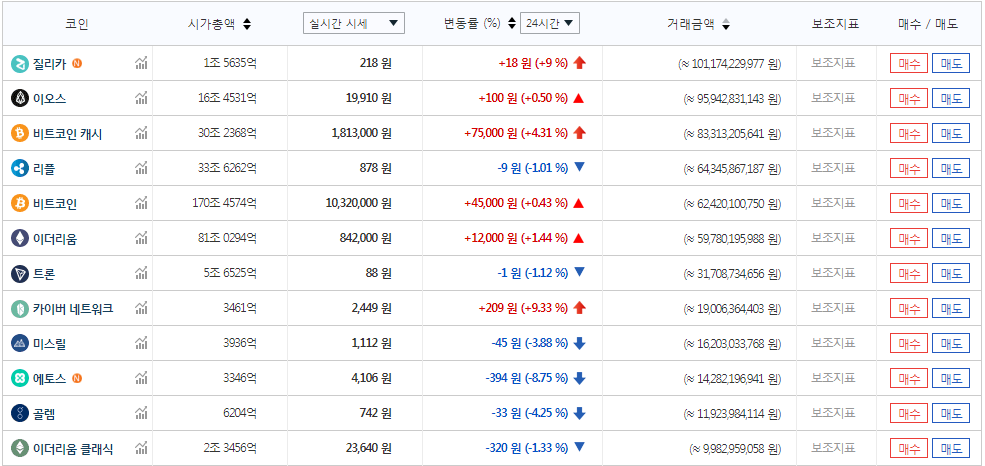Open 보조지표 link for 에토스
This screenshot has height=466, width=985.
pos(833,378)
